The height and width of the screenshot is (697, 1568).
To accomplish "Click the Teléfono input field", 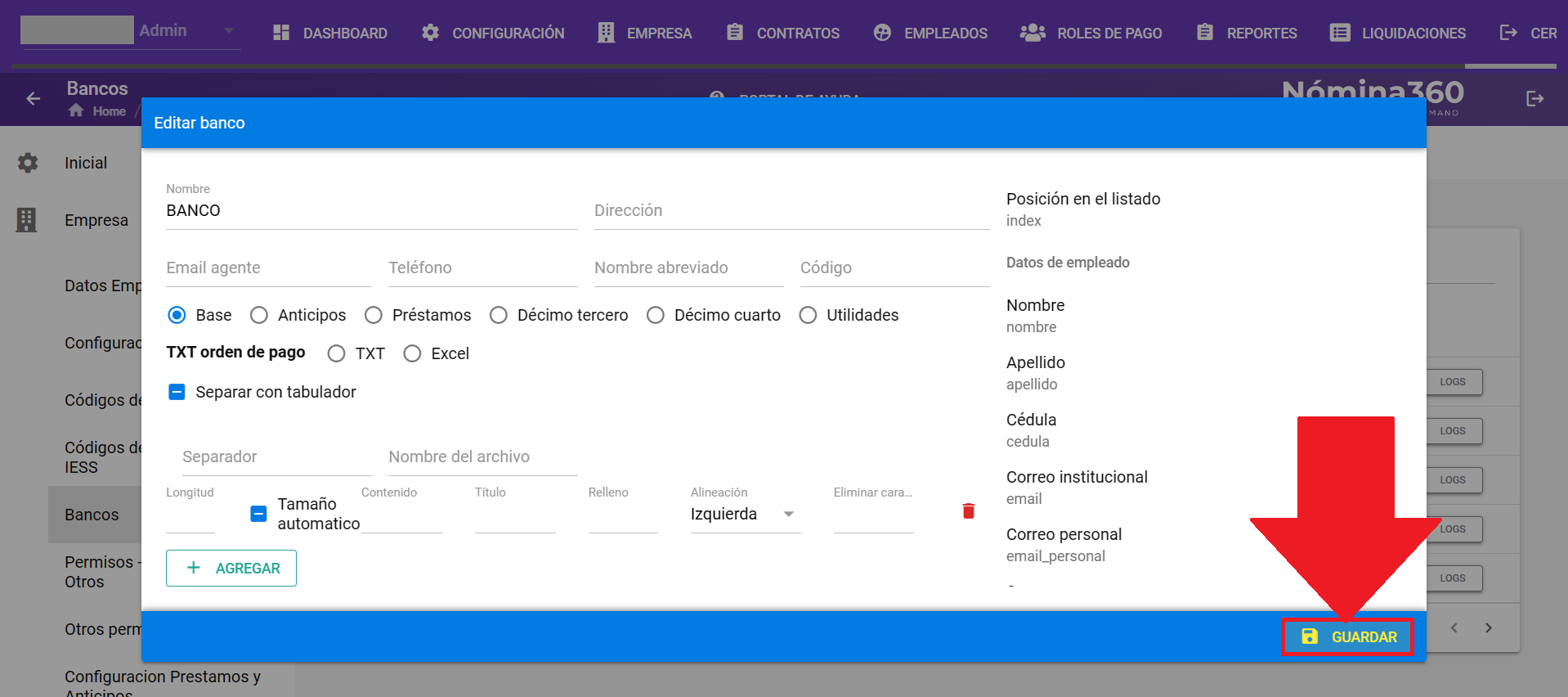I will (483, 268).
